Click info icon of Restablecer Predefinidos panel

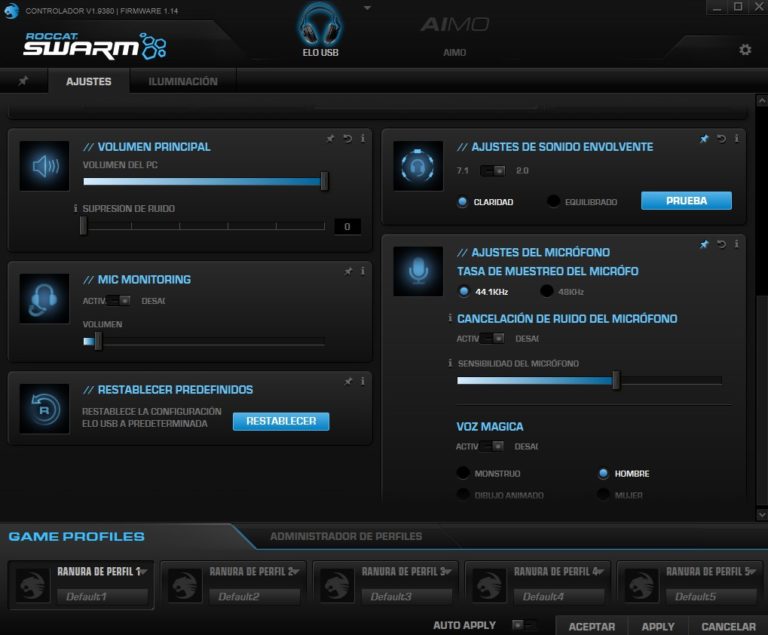click(x=362, y=381)
